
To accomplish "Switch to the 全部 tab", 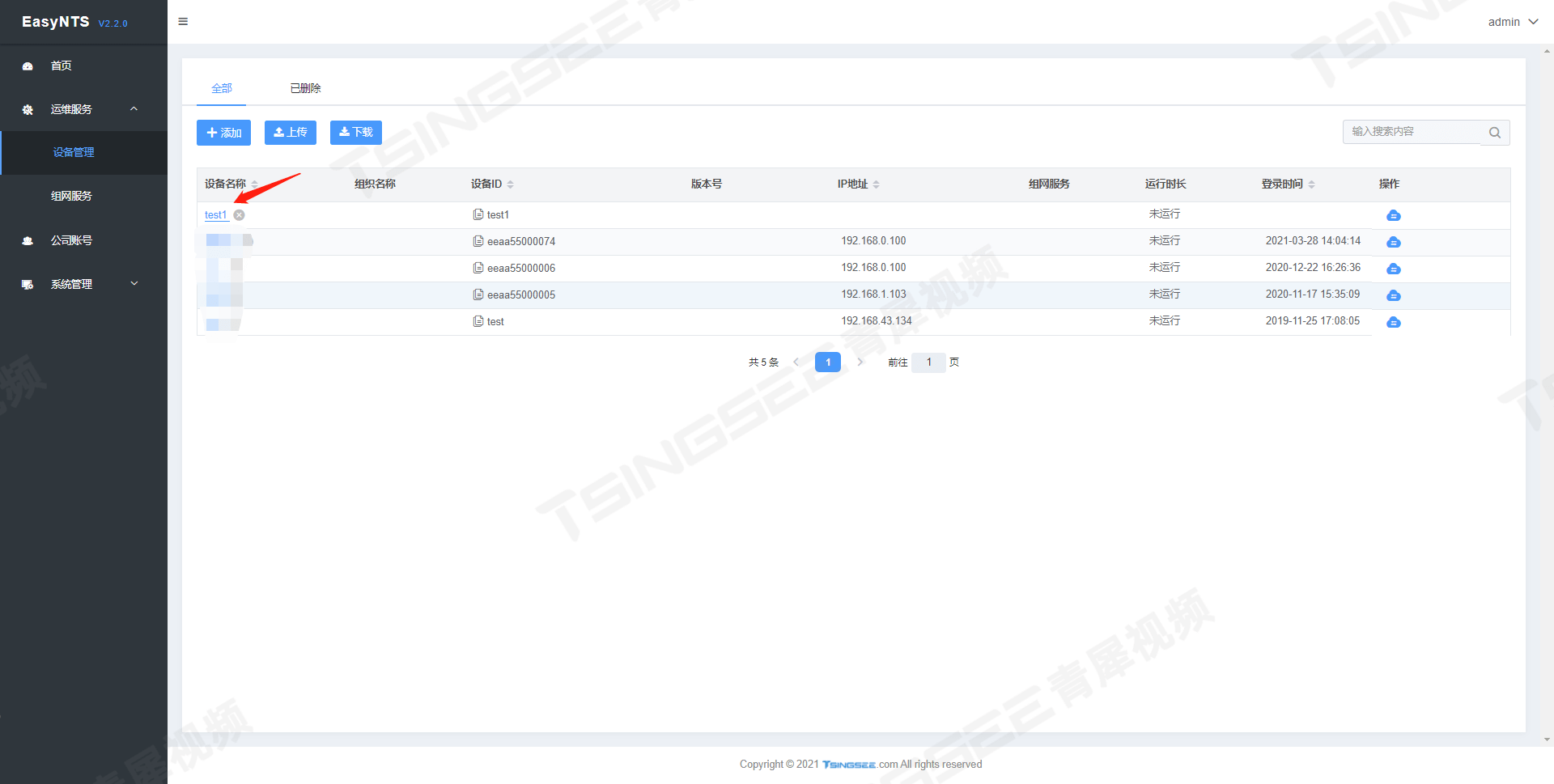I will (222, 88).
